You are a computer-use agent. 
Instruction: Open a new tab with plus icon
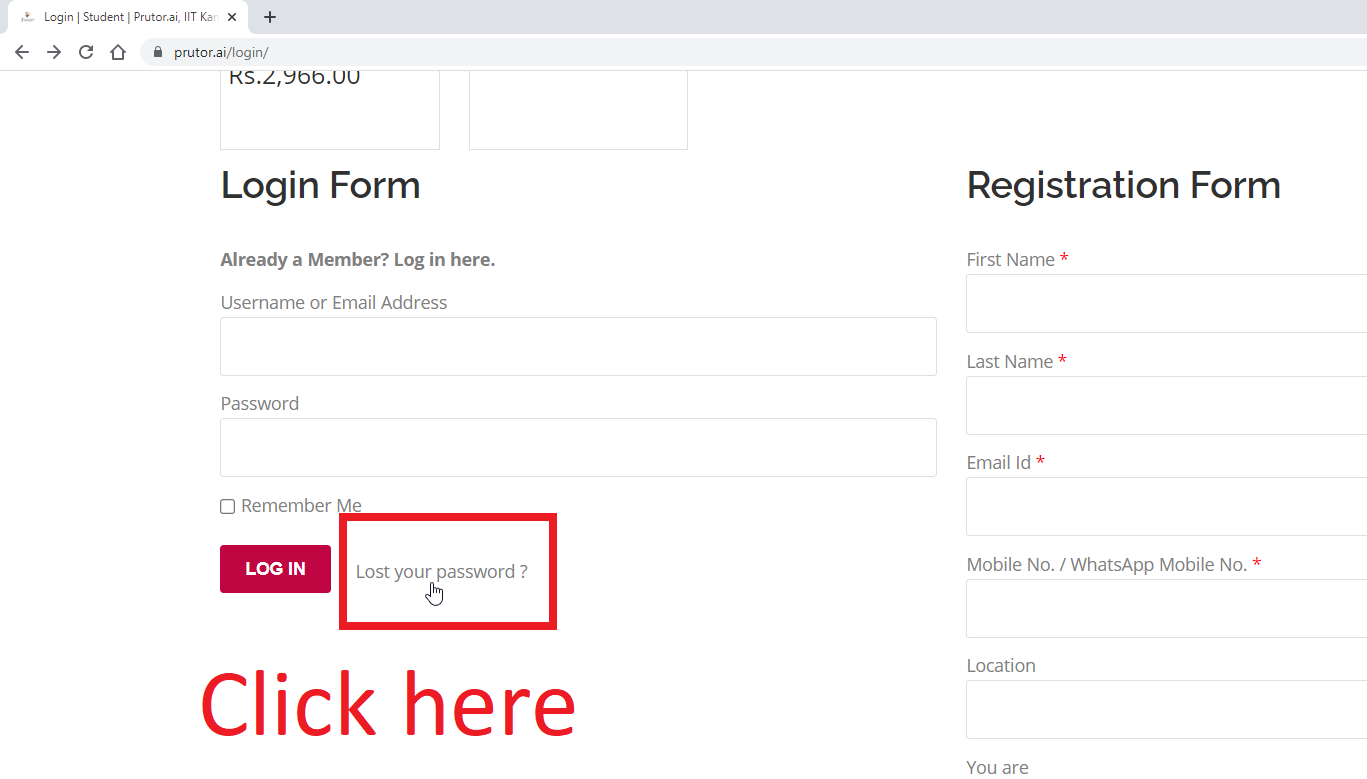coord(270,17)
